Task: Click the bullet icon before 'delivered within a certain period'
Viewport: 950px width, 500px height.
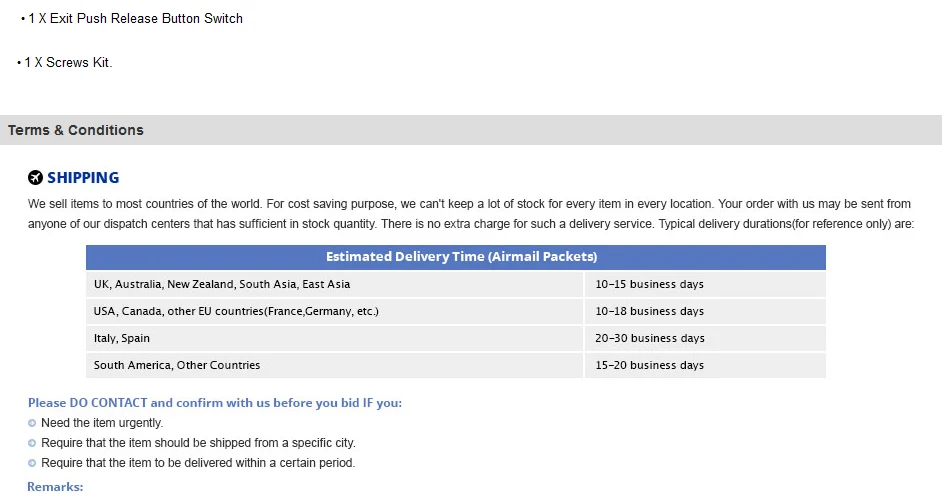Action: [x=32, y=463]
